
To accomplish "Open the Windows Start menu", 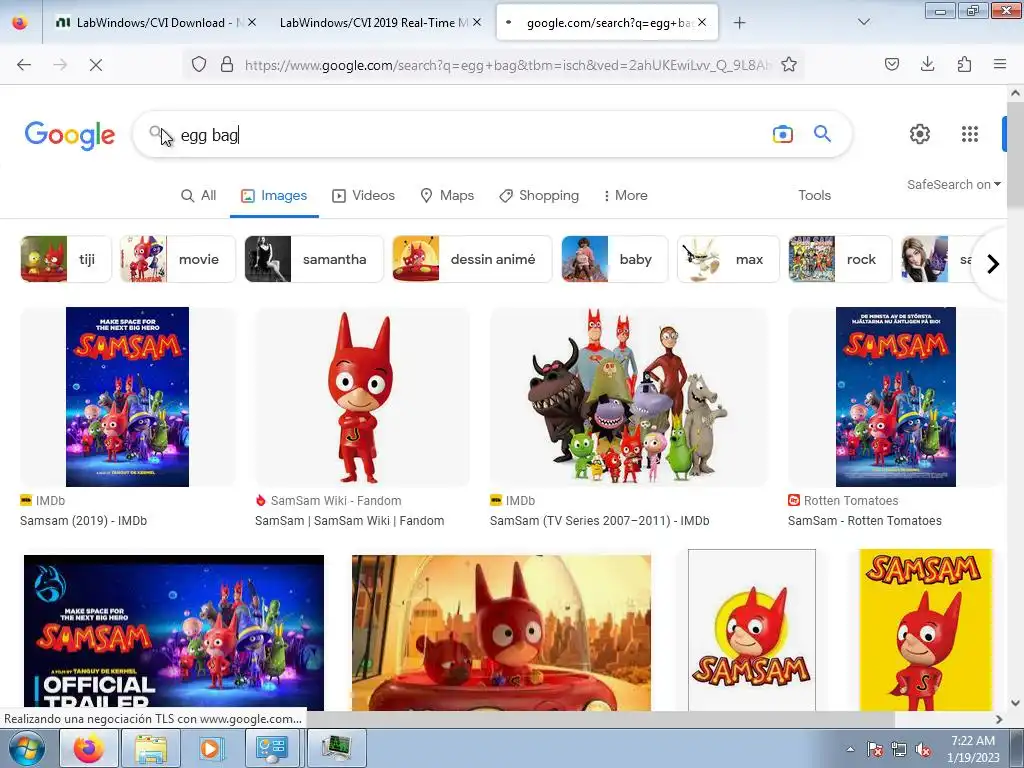I will click(27, 748).
